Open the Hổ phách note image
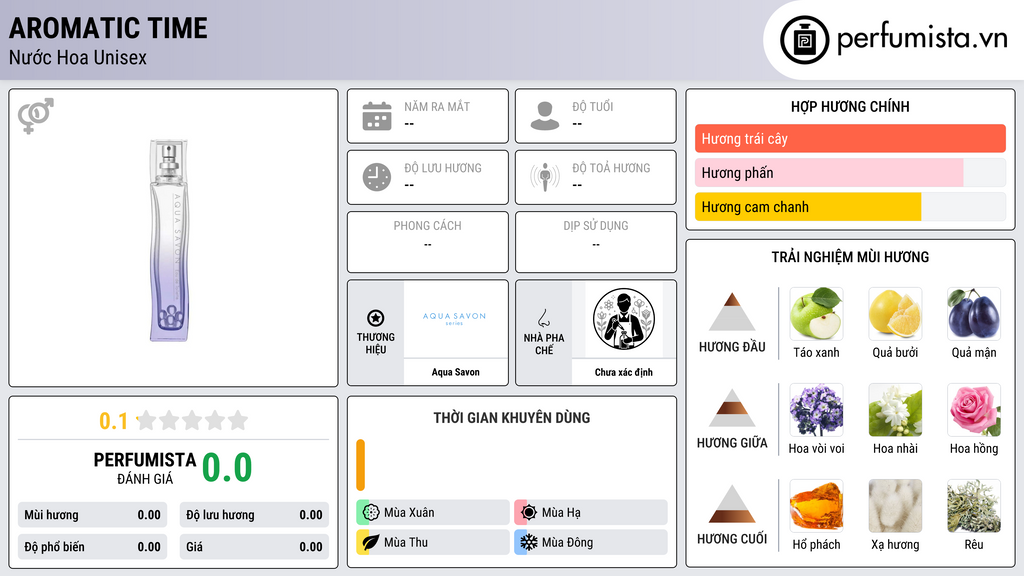Image resolution: width=1024 pixels, height=576 pixels. (x=816, y=506)
